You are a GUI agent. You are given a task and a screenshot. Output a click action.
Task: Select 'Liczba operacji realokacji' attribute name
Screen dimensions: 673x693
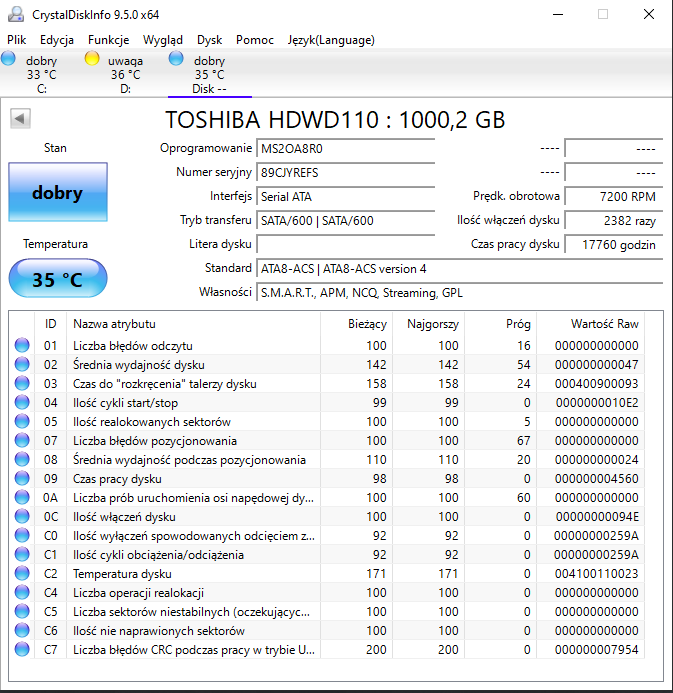(138, 593)
